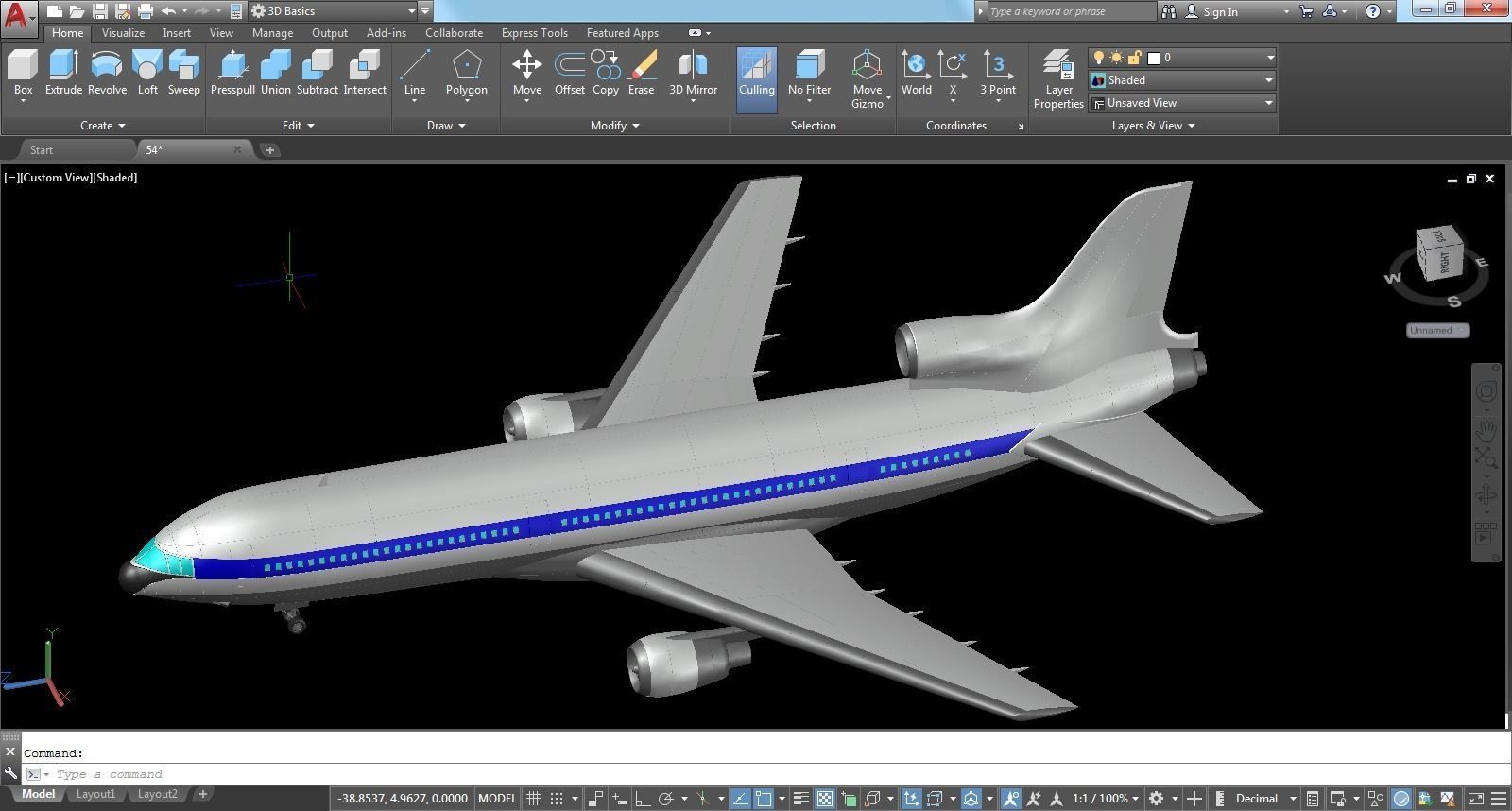Click the Save icon in quick access toolbar

click(99, 11)
